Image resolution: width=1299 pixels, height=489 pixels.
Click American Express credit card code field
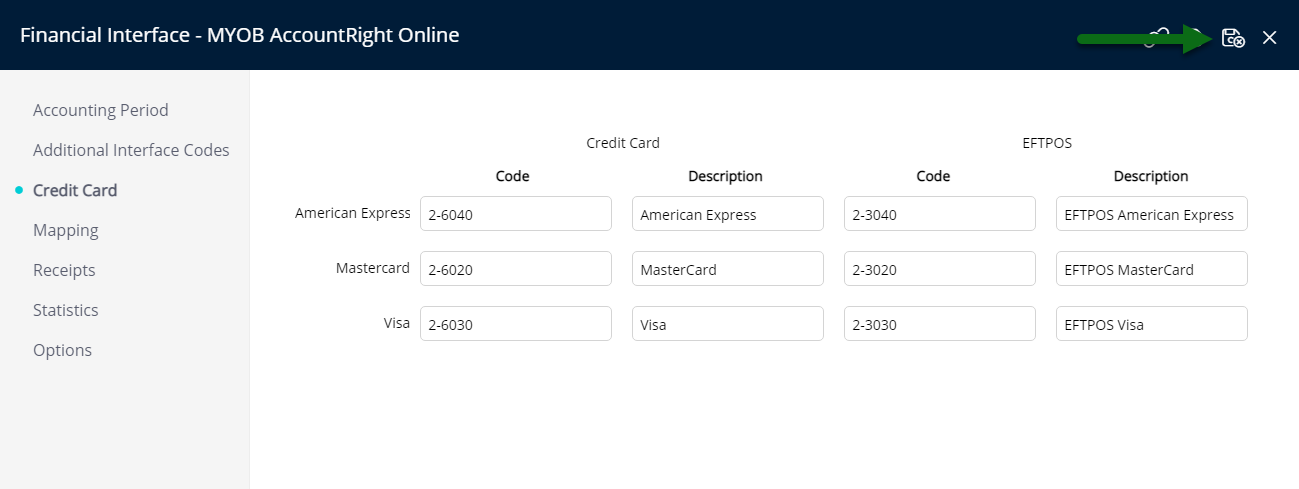click(516, 214)
